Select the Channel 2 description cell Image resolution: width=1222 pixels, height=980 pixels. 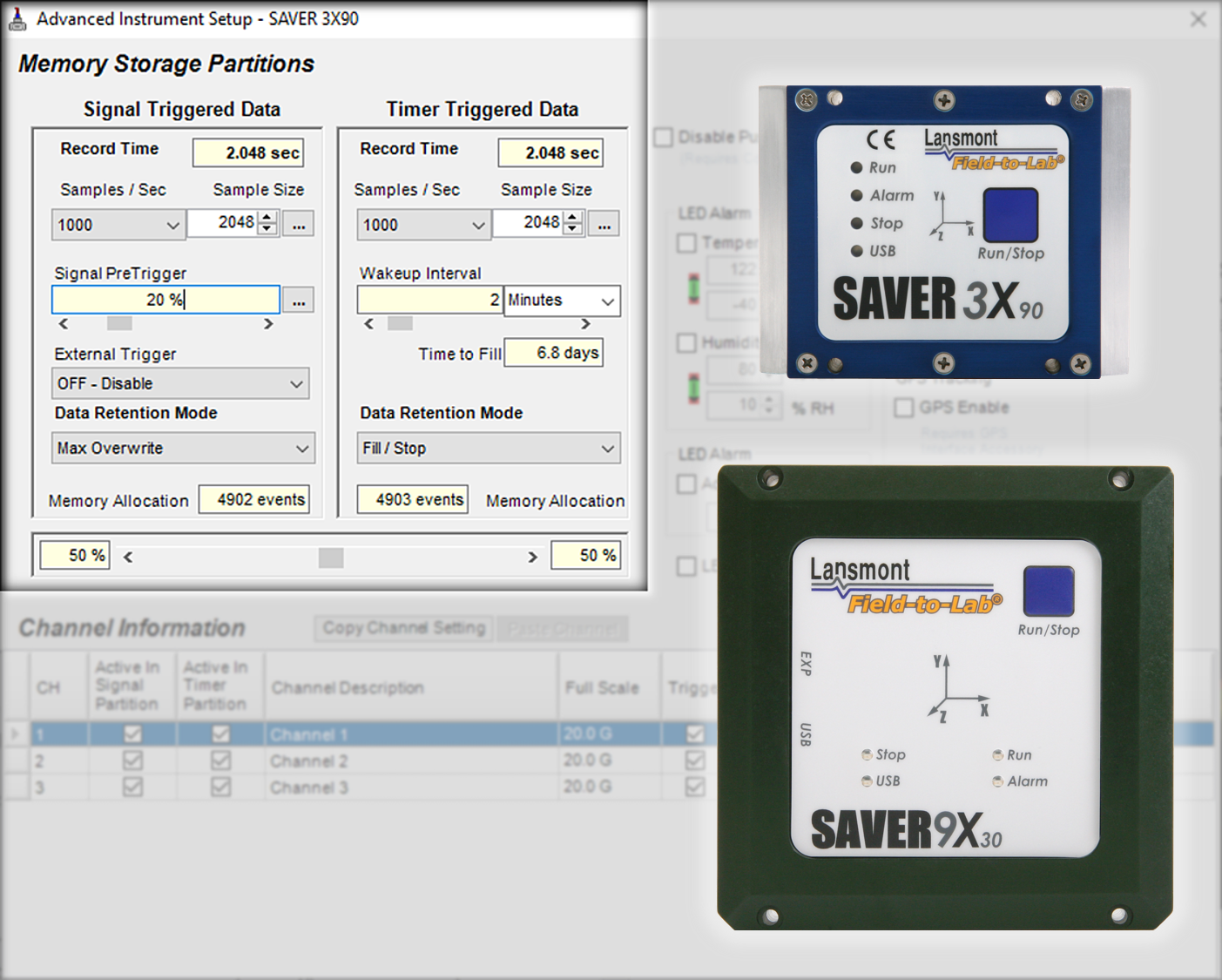[x=411, y=760]
